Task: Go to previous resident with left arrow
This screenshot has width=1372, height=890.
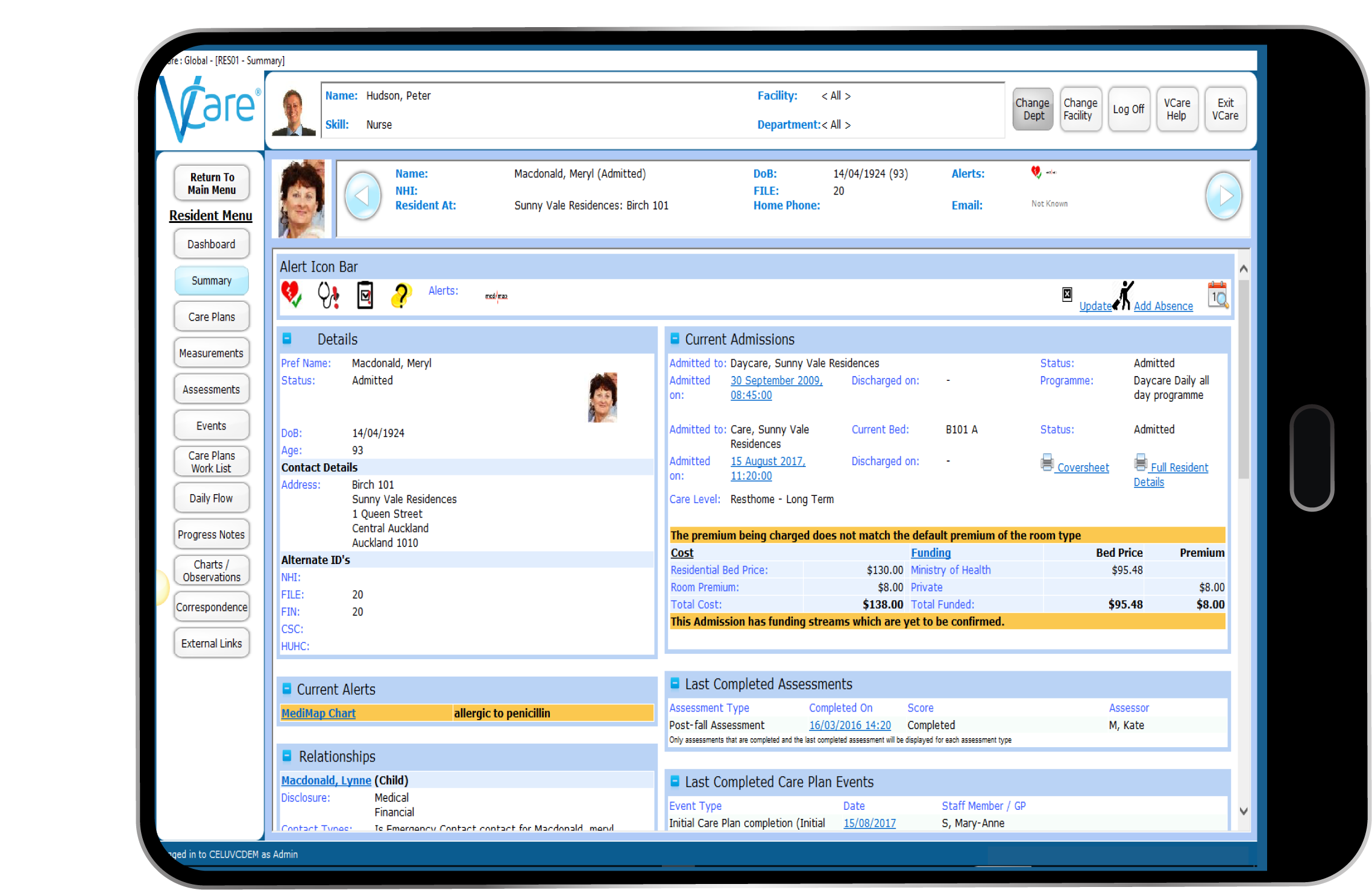Action: coord(362,196)
